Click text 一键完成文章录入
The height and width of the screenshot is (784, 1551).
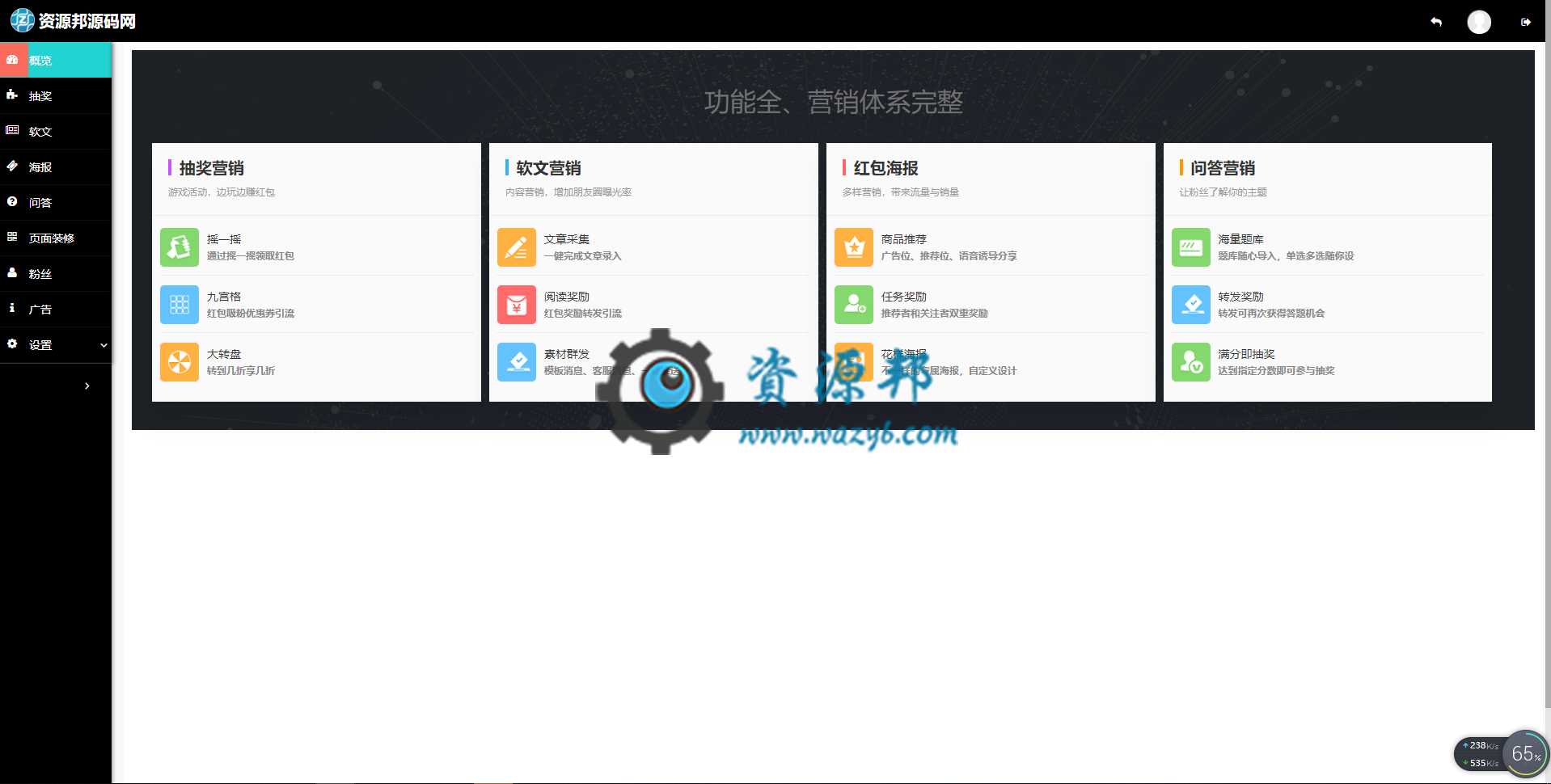point(583,256)
